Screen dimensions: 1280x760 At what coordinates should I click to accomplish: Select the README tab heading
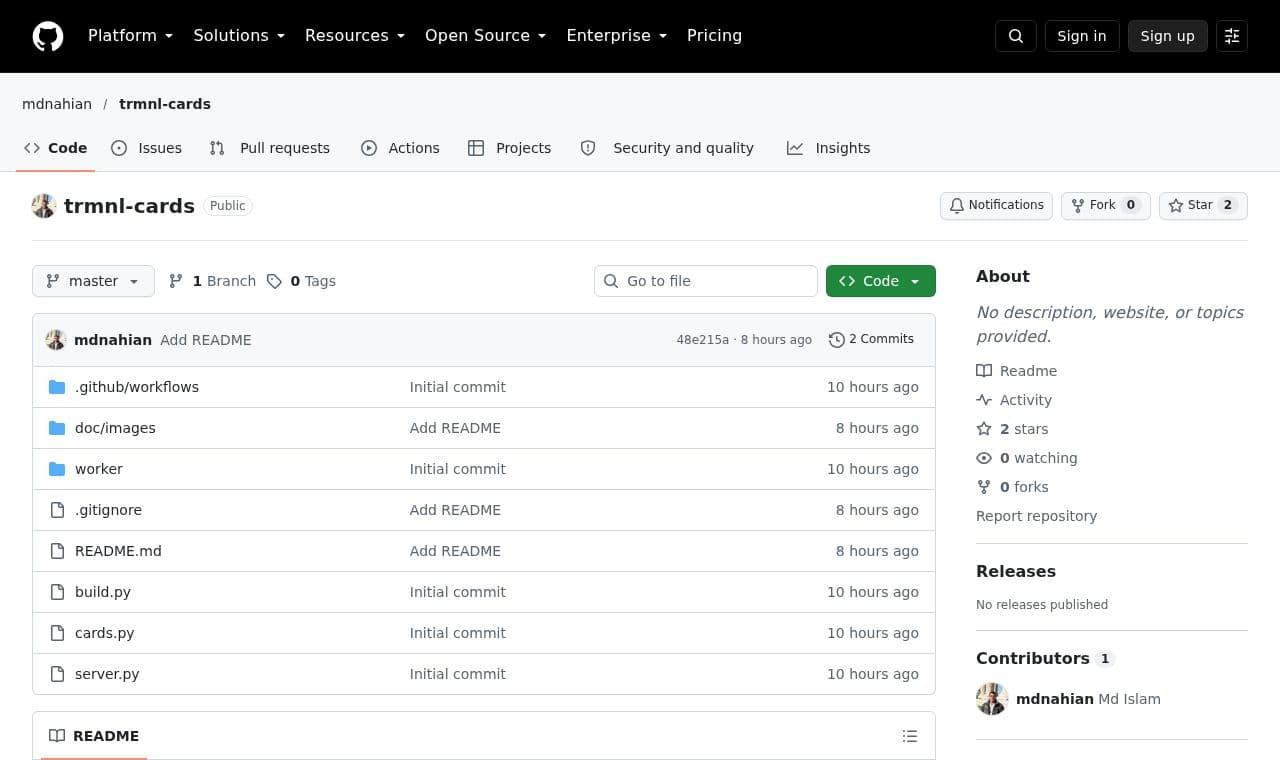coord(94,736)
